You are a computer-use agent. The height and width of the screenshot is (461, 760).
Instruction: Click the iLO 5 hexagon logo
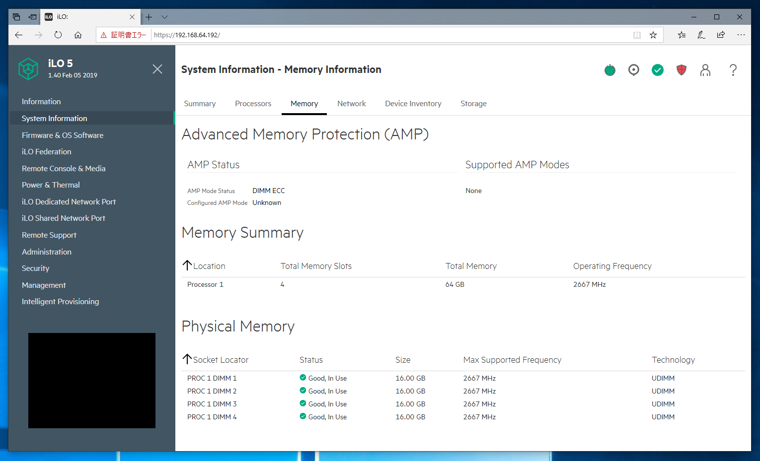(28, 69)
